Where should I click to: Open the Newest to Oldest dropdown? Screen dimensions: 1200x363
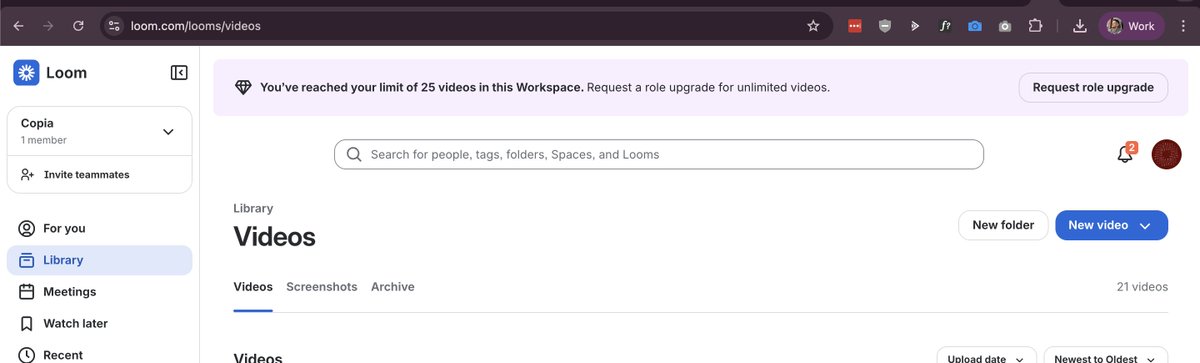click(x=1106, y=356)
